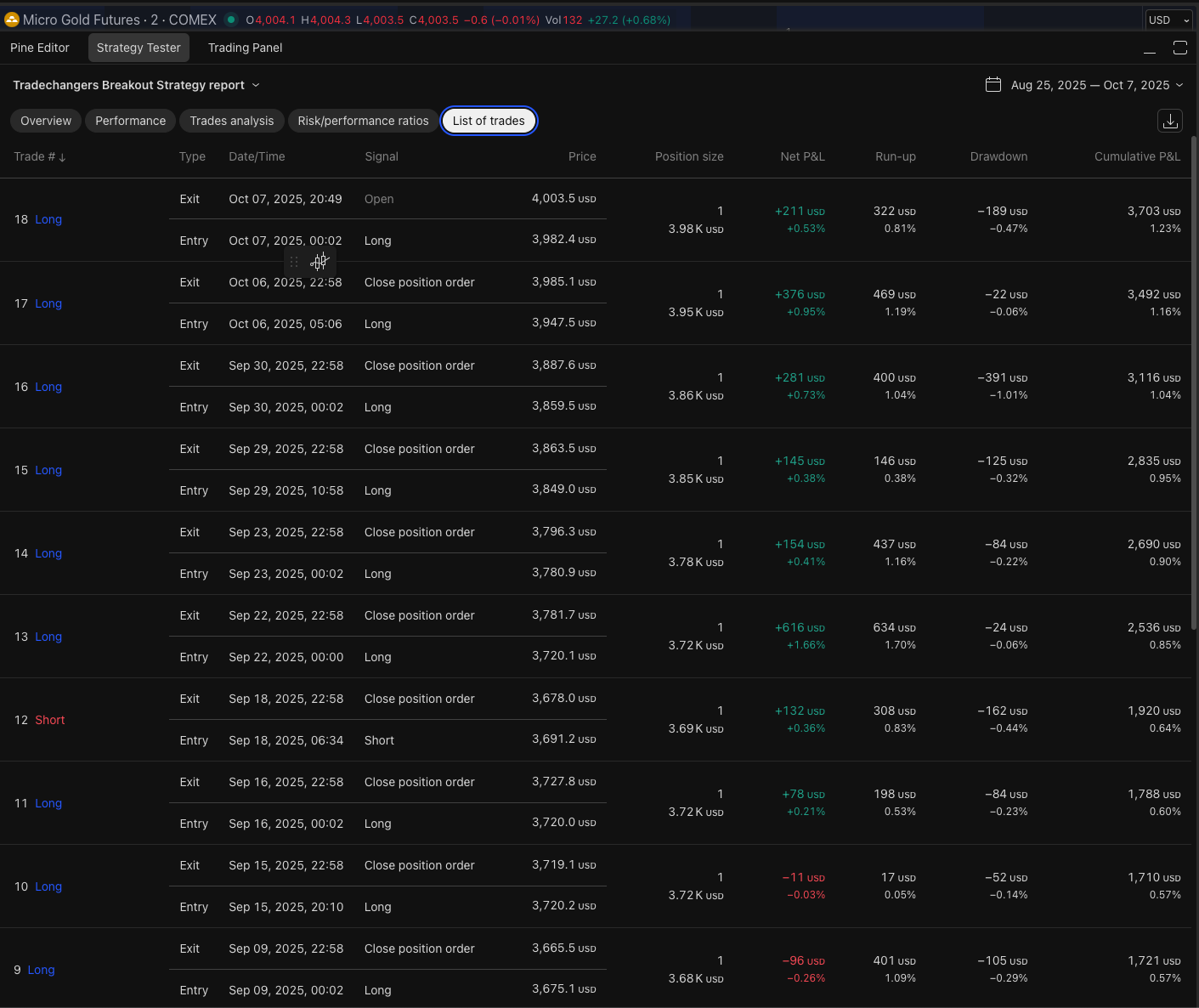Switch to the Pine Editor tab
Screen dimensions: 1199x1008
(x=40, y=48)
